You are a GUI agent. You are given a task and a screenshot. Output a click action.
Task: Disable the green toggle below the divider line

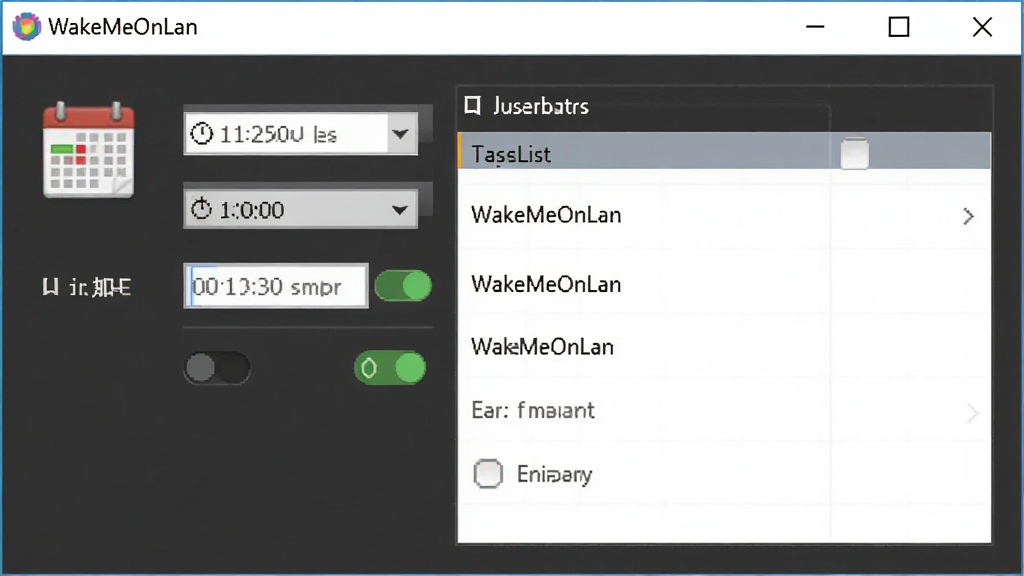coord(390,368)
